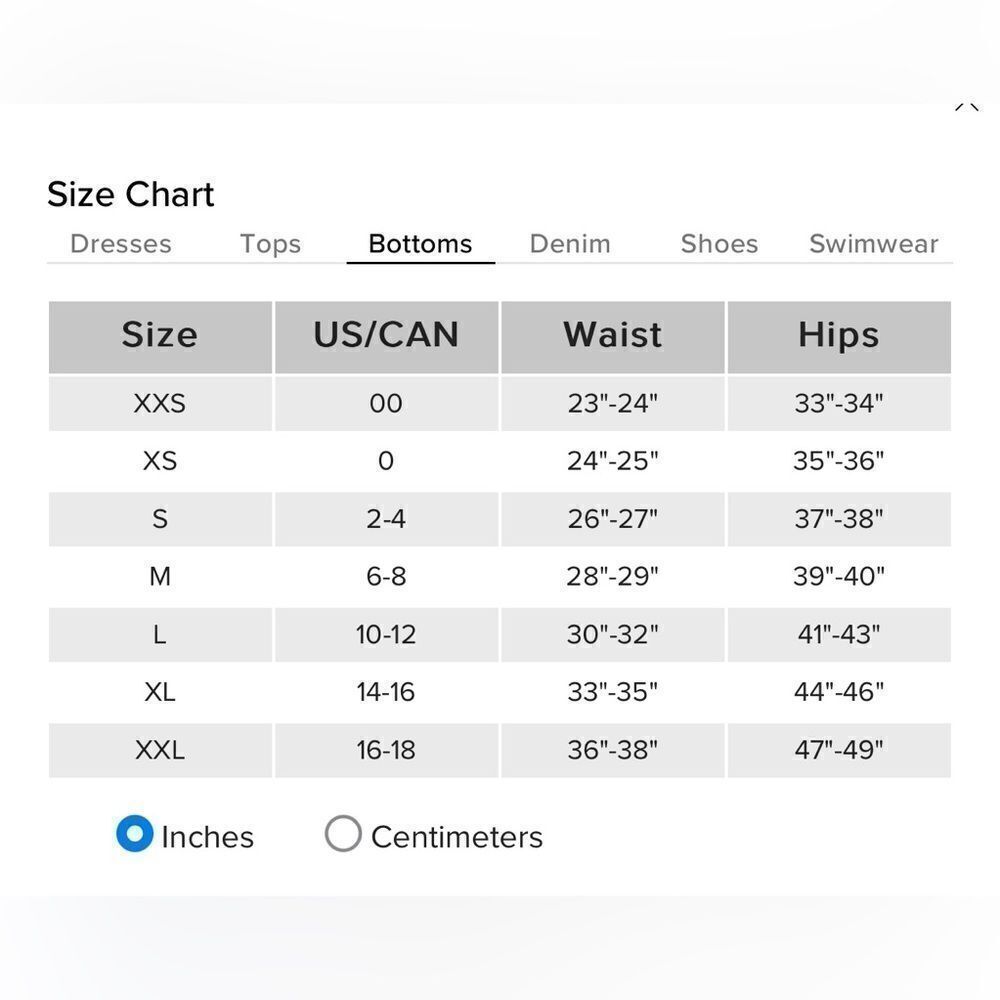Click the L US/CAN 10-12 cell
Viewport: 1000px width, 1000px height.
[386, 635]
